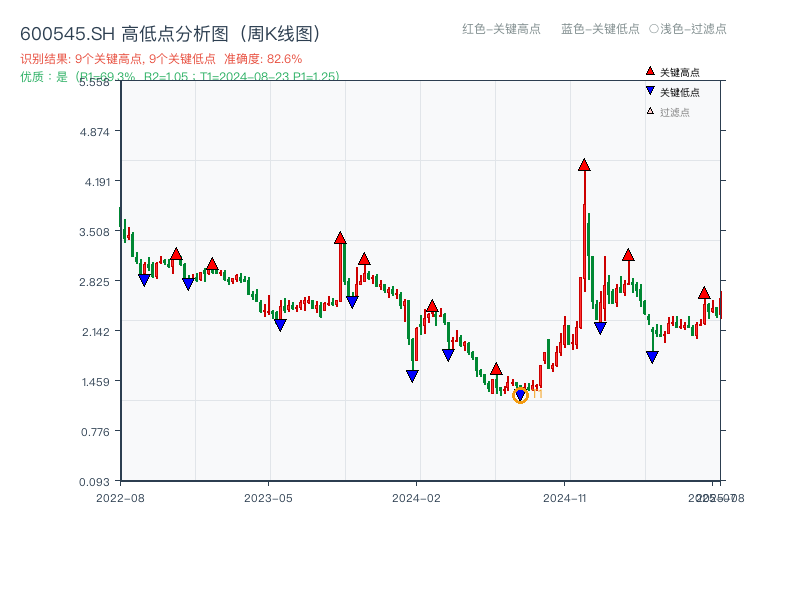Click the red 关键高点 legend triangle icon
The image size is (800, 600).
pyautogui.click(x=650, y=71)
